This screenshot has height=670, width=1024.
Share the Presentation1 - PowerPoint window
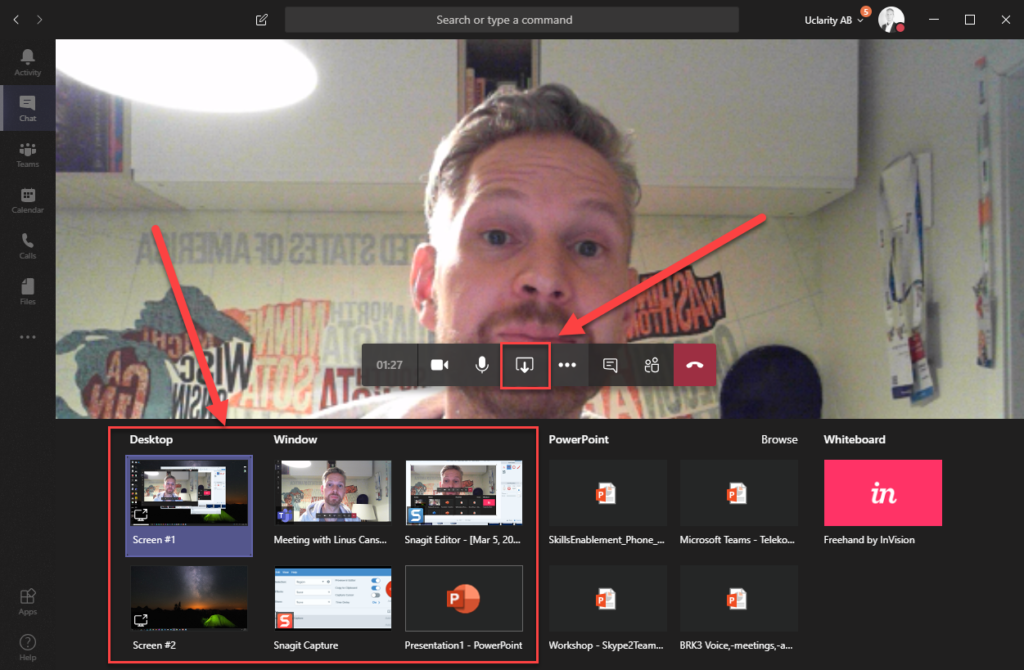pyautogui.click(x=464, y=609)
